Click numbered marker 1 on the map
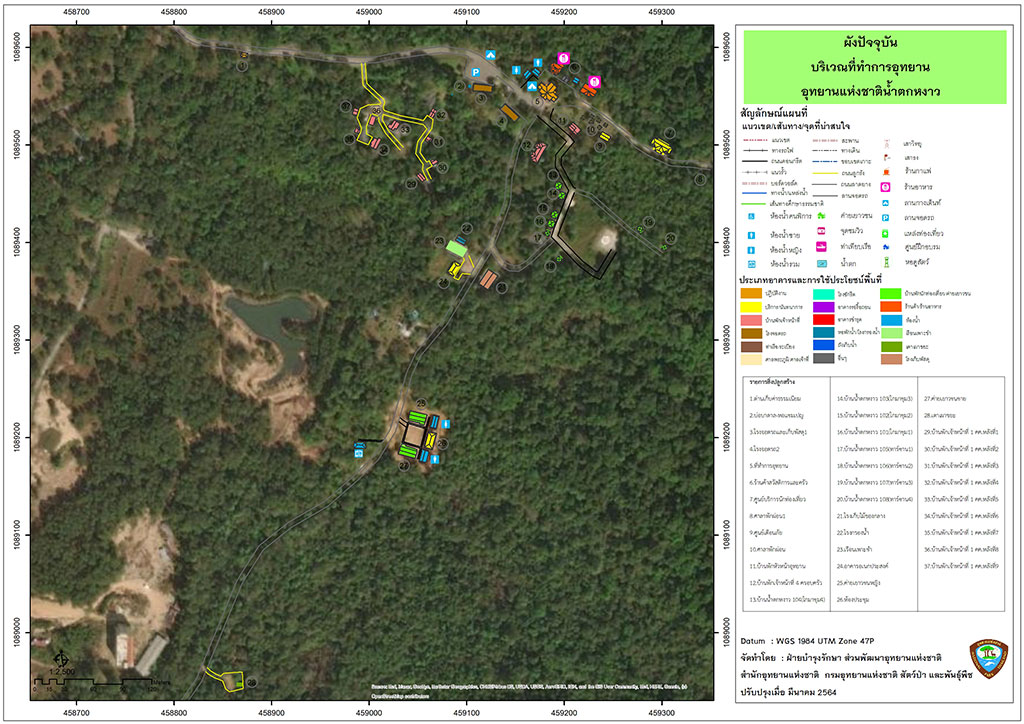Screen dimensions: 1024x724 click(x=242, y=66)
